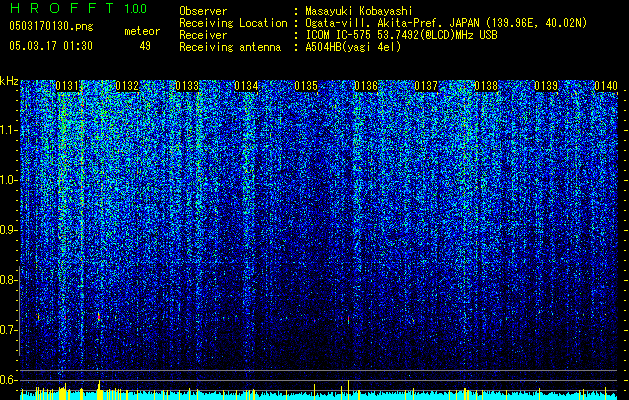The height and width of the screenshot is (400, 629).
Task: Click the 0139 time marker label
Action: point(546,86)
